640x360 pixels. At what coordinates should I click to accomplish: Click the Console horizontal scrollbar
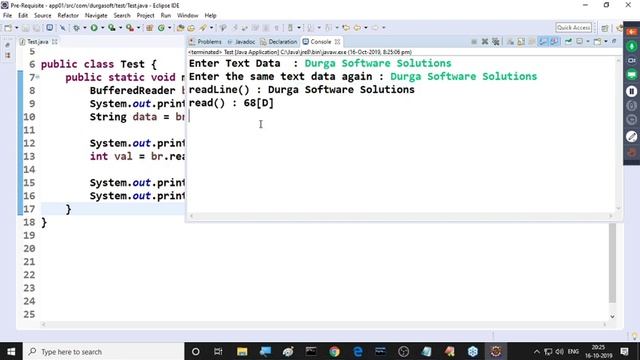point(402,216)
